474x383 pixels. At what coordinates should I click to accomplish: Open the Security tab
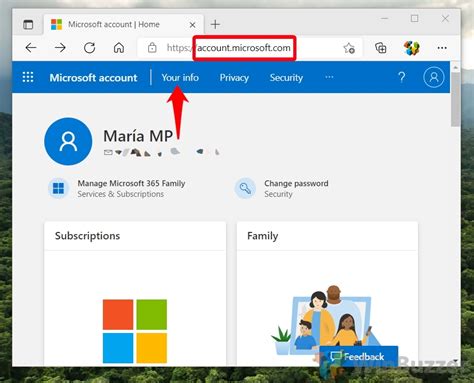[286, 78]
